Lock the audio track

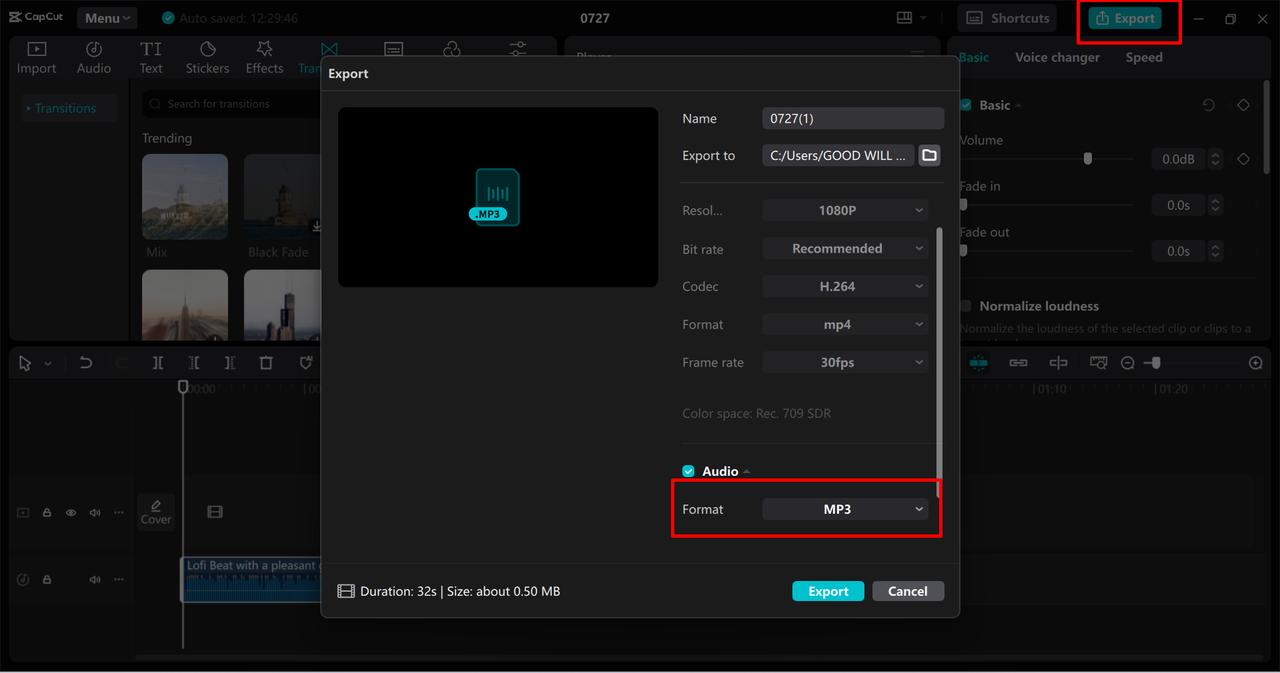pos(47,579)
